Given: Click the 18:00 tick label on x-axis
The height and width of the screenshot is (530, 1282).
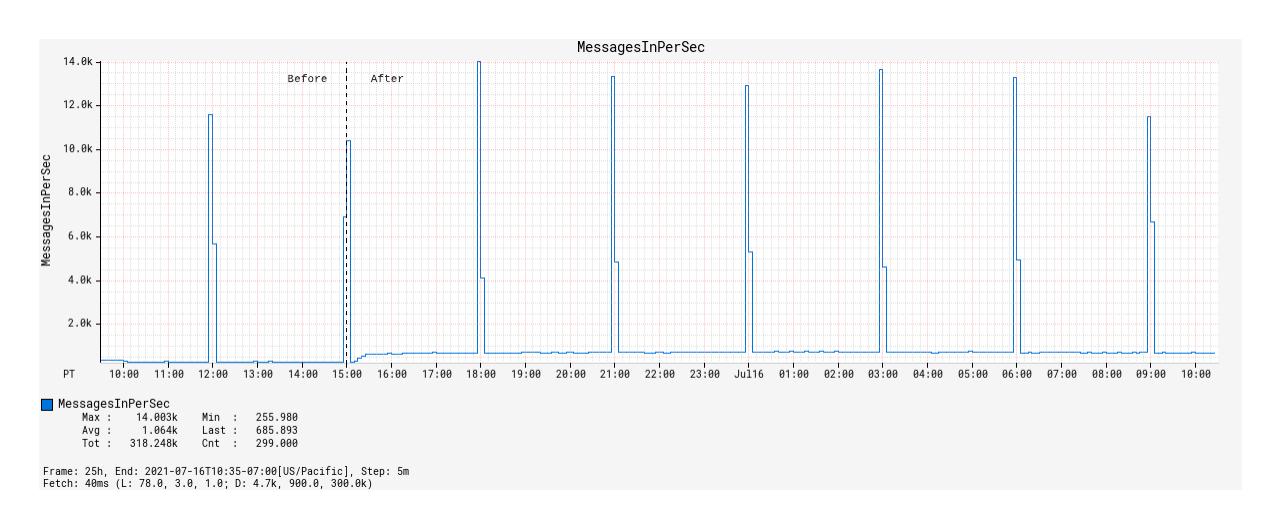Looking at the screenshot, I should tap(481, 374).
